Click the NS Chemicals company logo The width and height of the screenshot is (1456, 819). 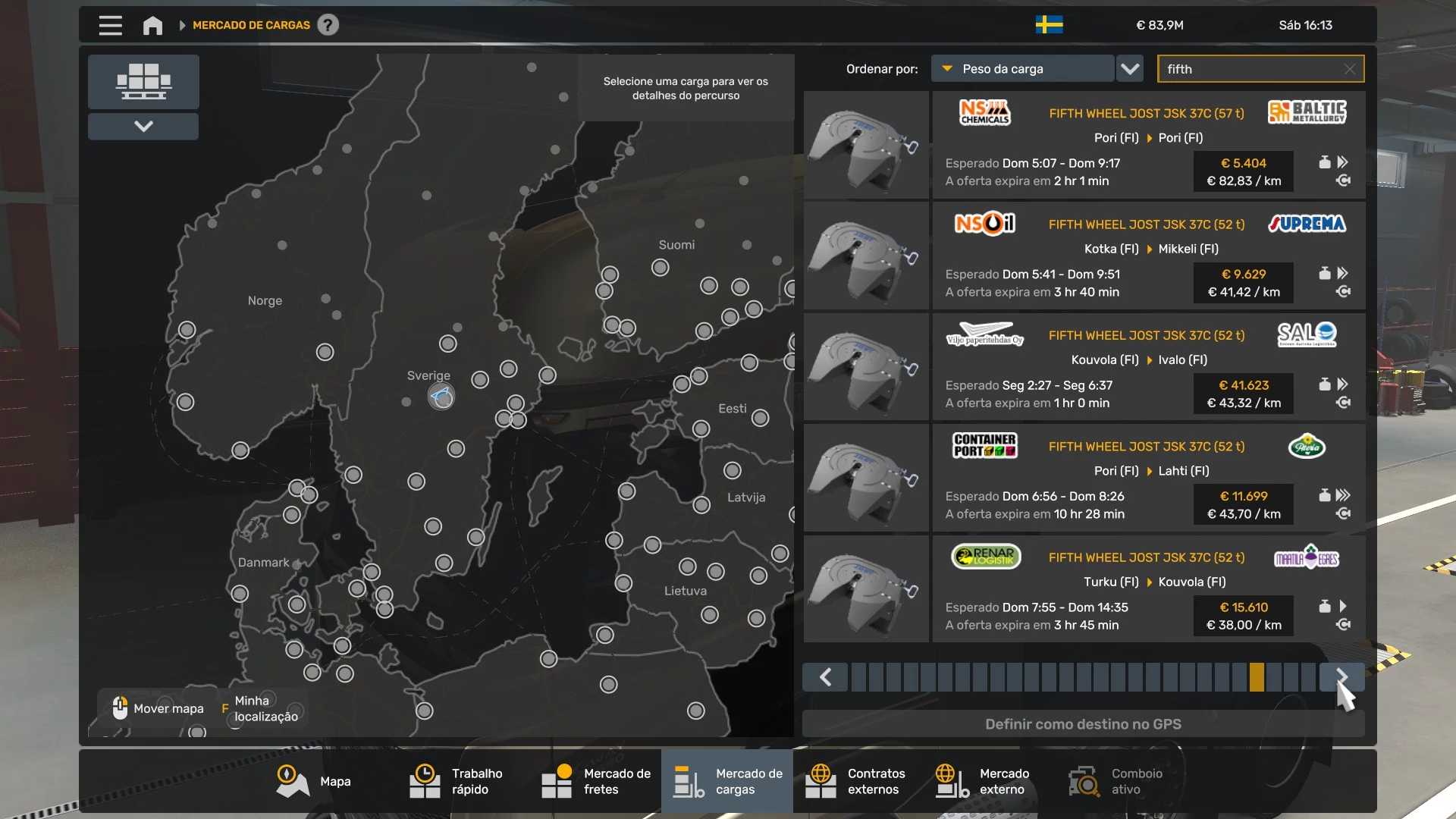pos(985,112)
